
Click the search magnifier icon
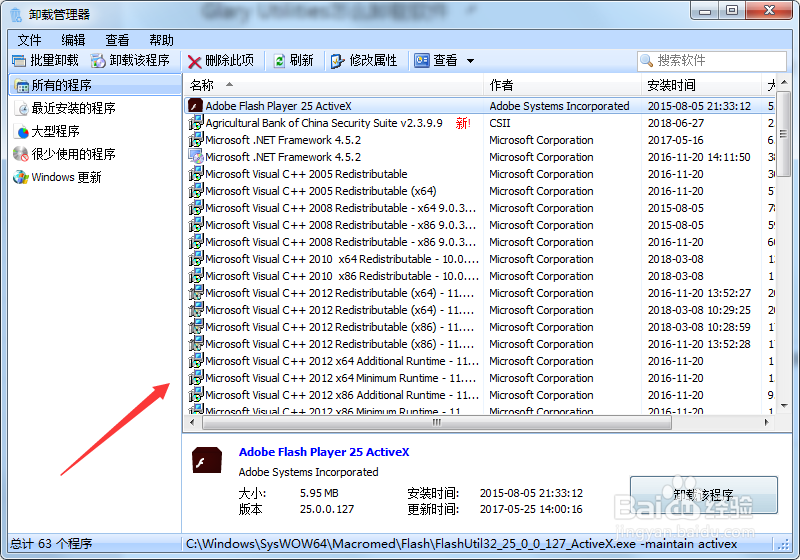tap(646, 61)
